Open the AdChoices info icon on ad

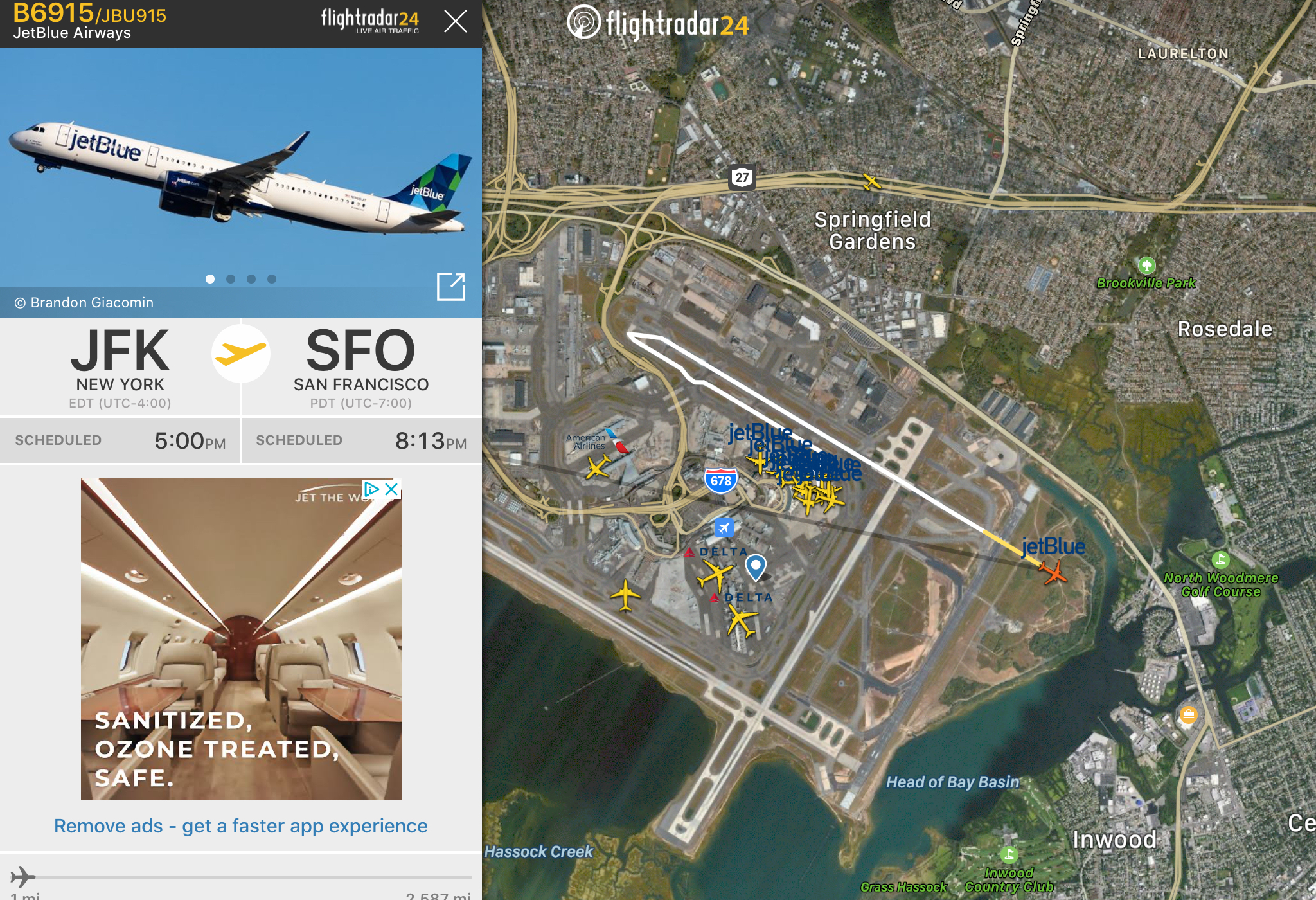[x=371, y=489]
